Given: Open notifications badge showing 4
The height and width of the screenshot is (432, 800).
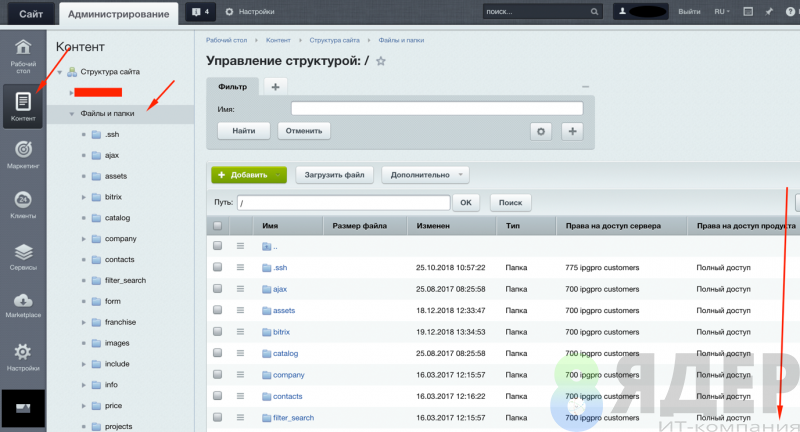Looking at the screenshot, I should point(201,12).
